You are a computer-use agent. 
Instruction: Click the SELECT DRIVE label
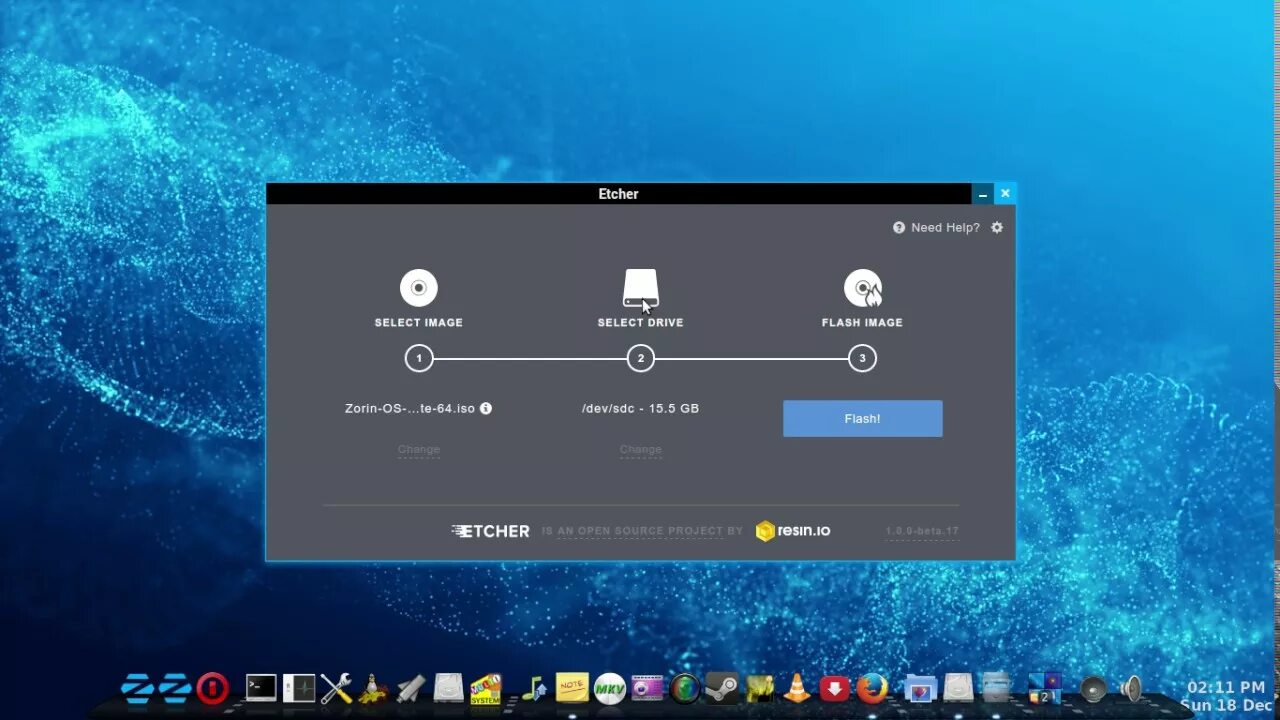coord(641,323)
